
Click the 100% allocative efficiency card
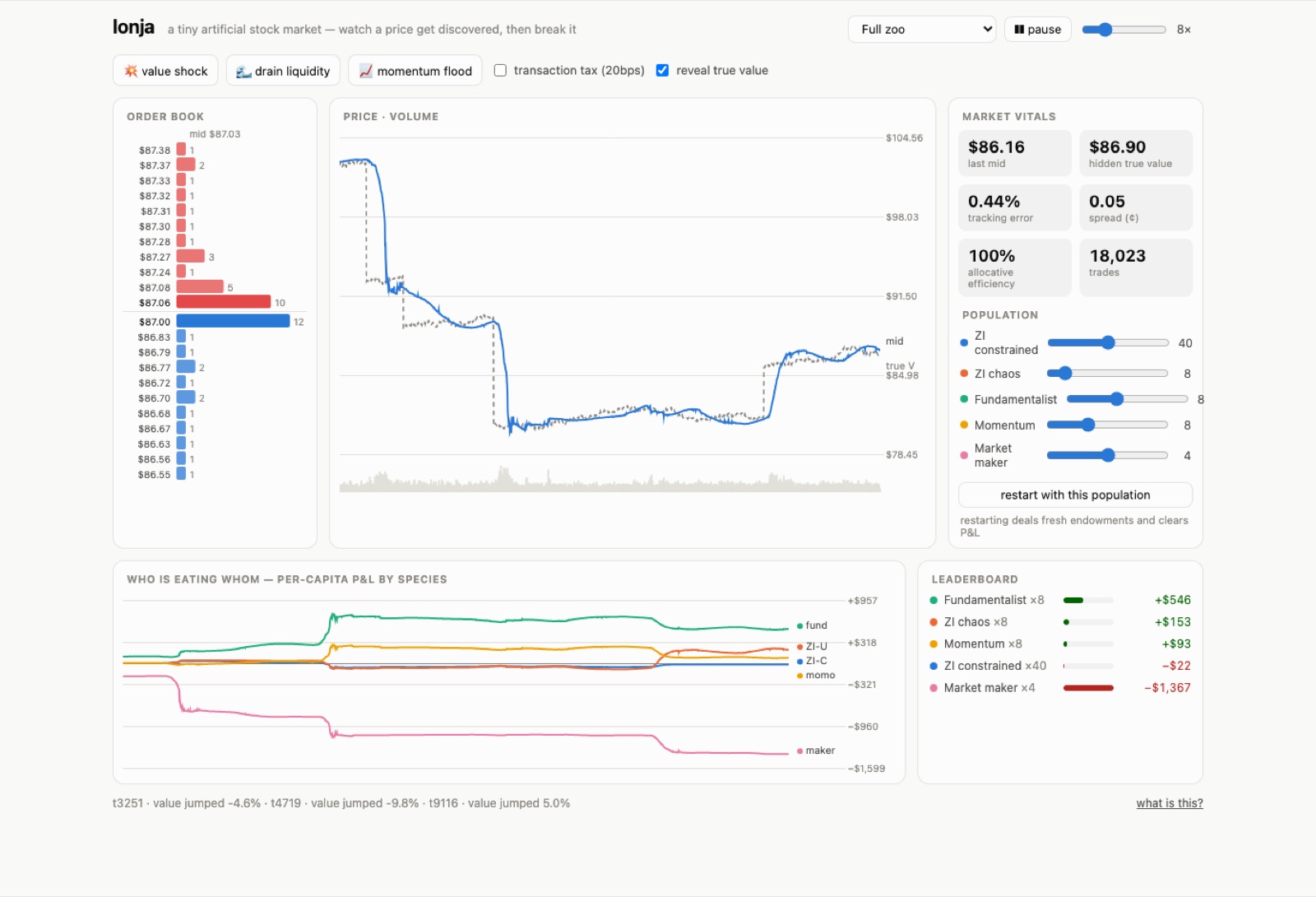pyautogui.click(x=1015, y=267)
